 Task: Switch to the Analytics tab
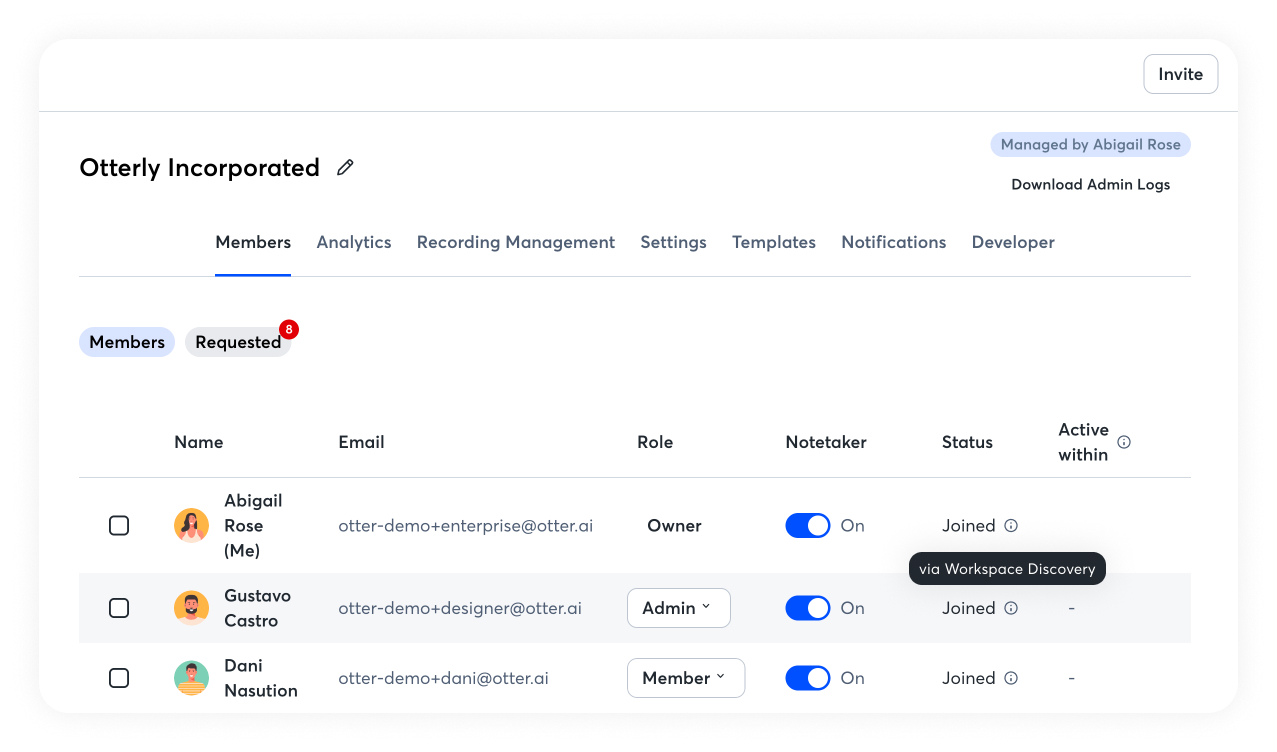354,242
